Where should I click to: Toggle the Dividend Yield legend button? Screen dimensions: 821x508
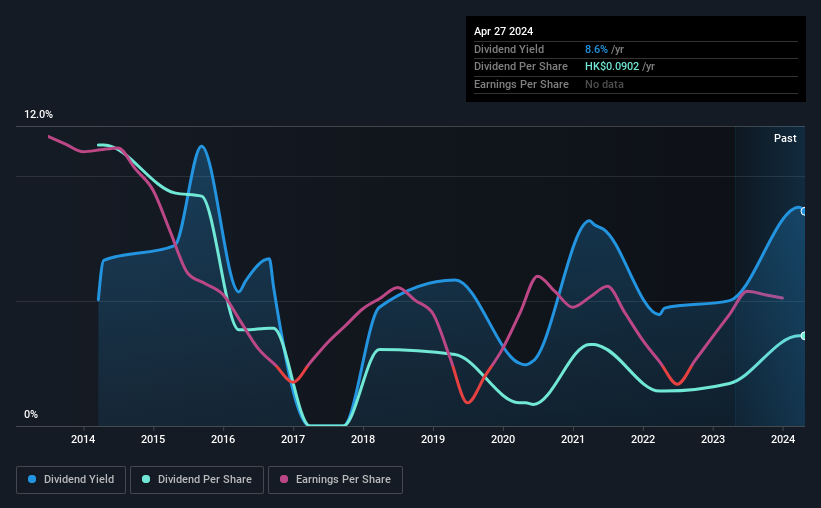[71, 480]
